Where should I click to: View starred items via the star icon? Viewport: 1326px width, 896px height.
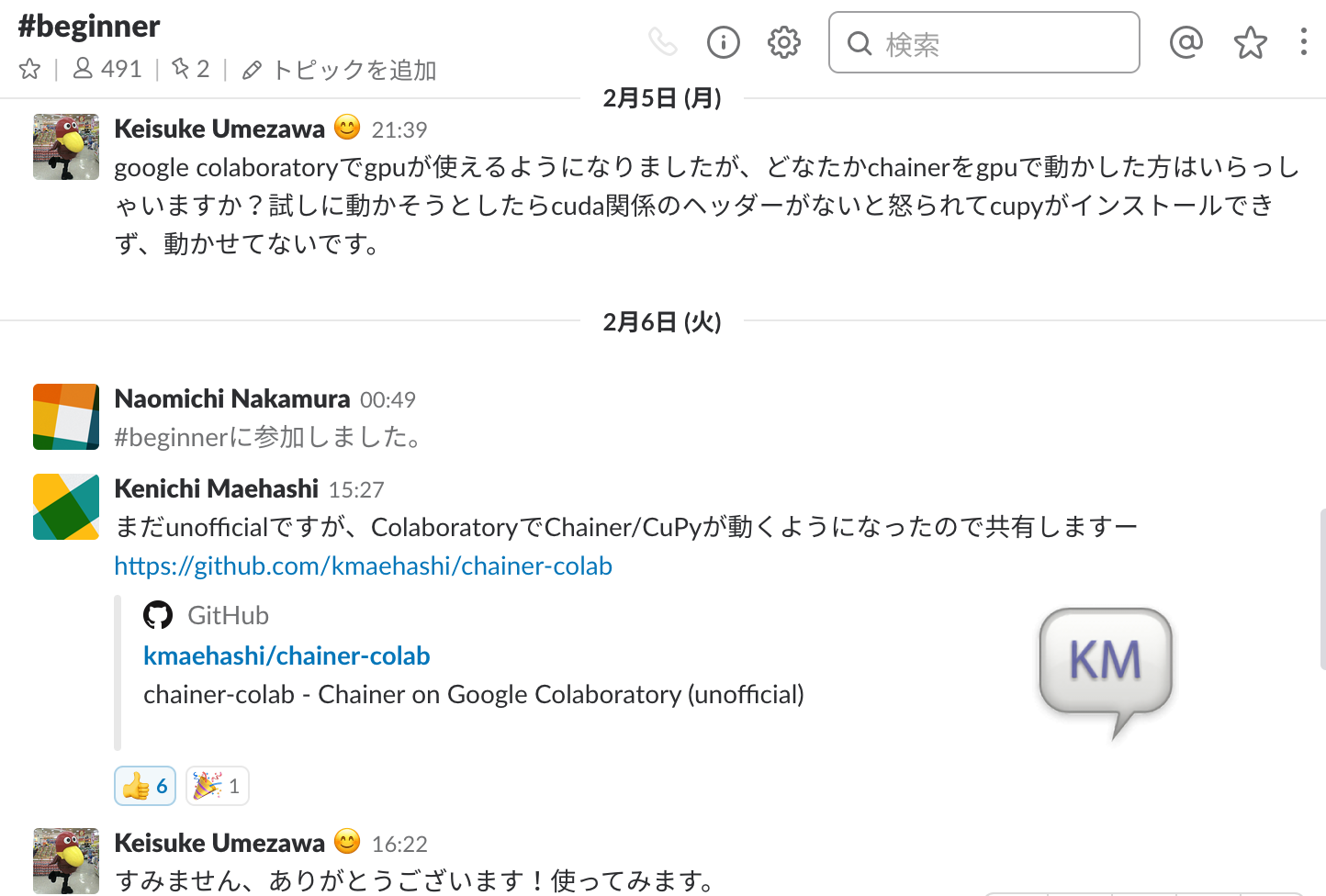1250,42
